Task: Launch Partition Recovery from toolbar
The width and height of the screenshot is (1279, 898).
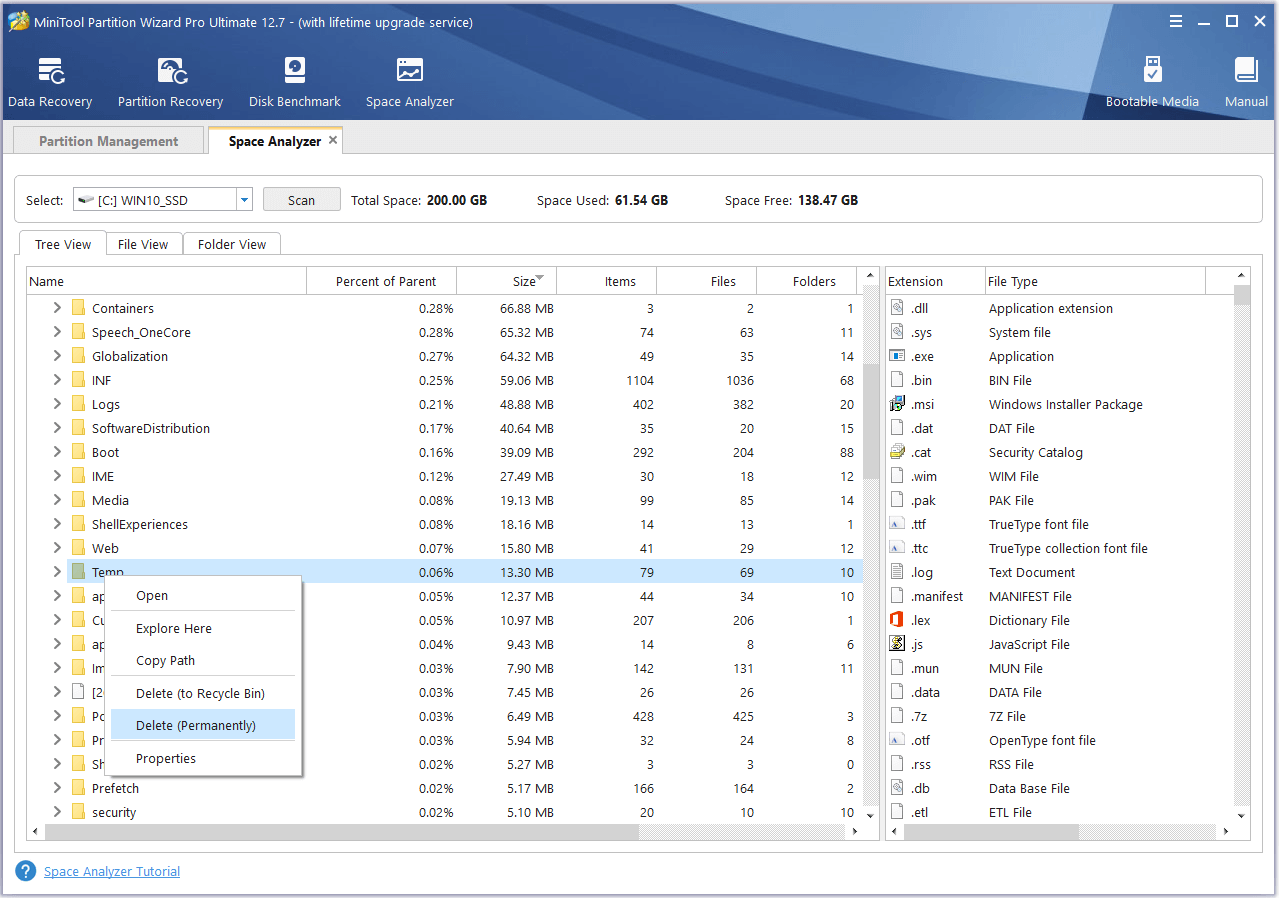Action: tap(170, 83)
